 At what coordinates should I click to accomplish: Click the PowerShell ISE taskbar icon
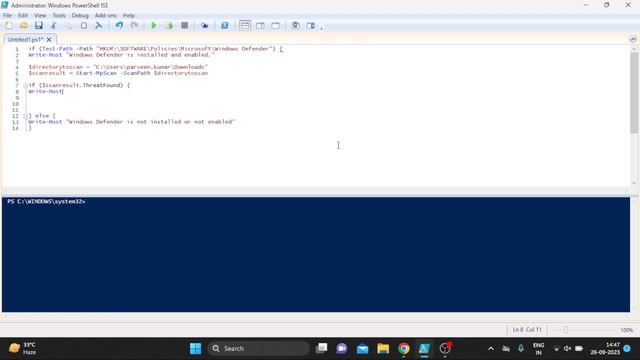(x=424, y=349)
